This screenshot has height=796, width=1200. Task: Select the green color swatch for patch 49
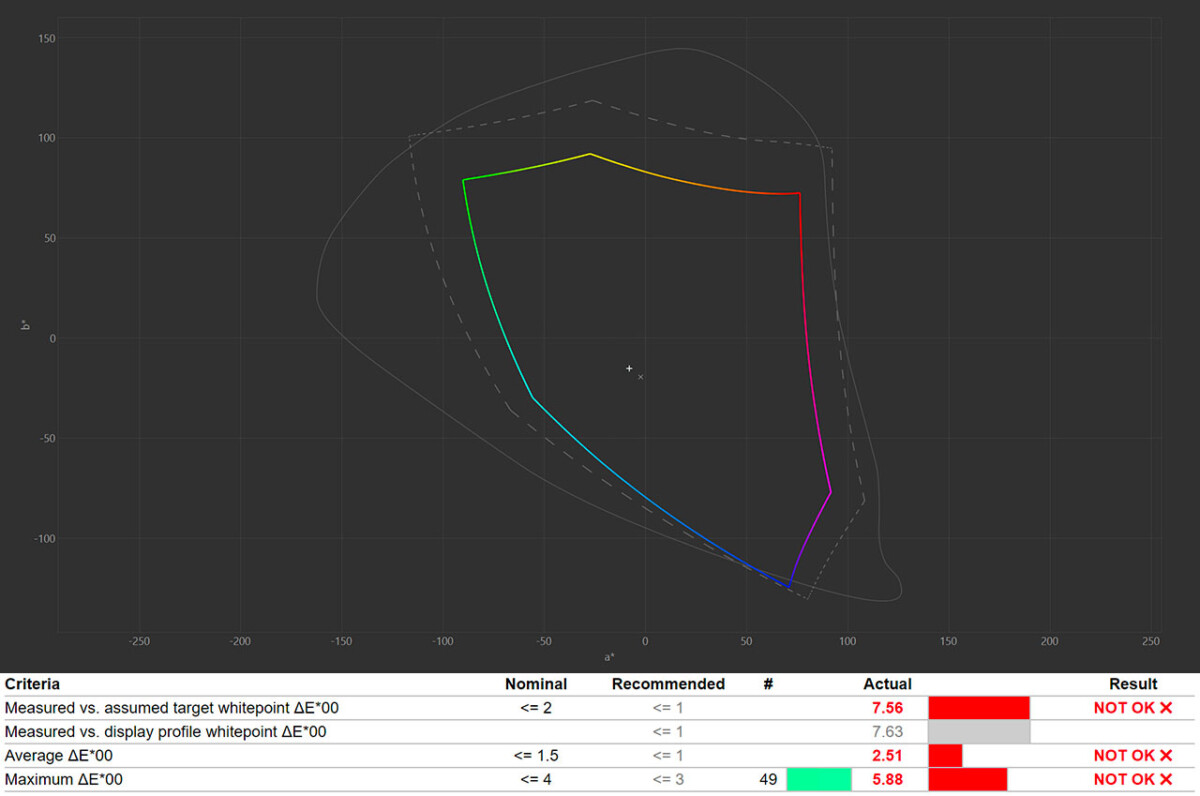(819, 779)
